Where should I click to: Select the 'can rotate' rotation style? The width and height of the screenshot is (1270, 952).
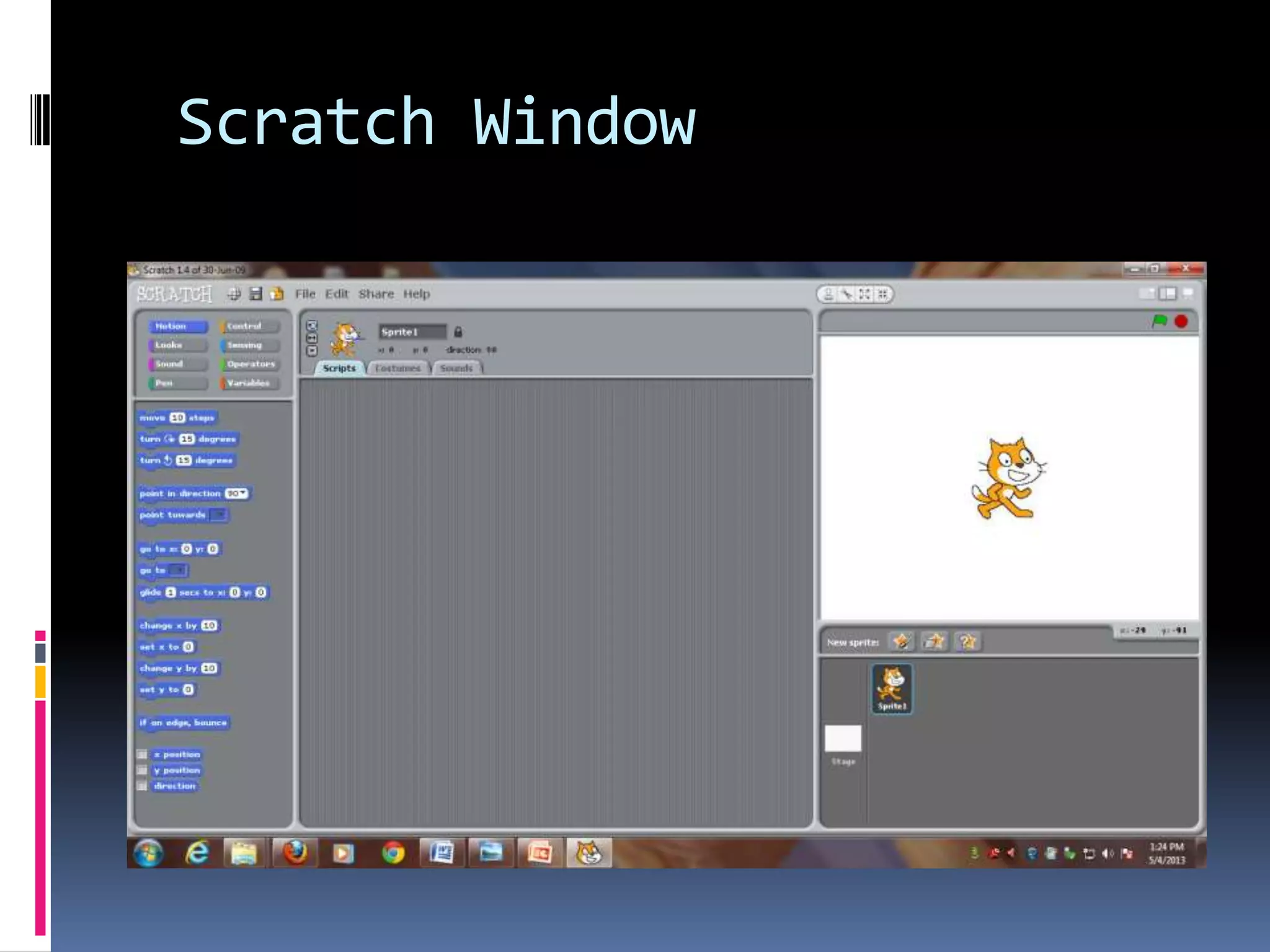point(312,325)
